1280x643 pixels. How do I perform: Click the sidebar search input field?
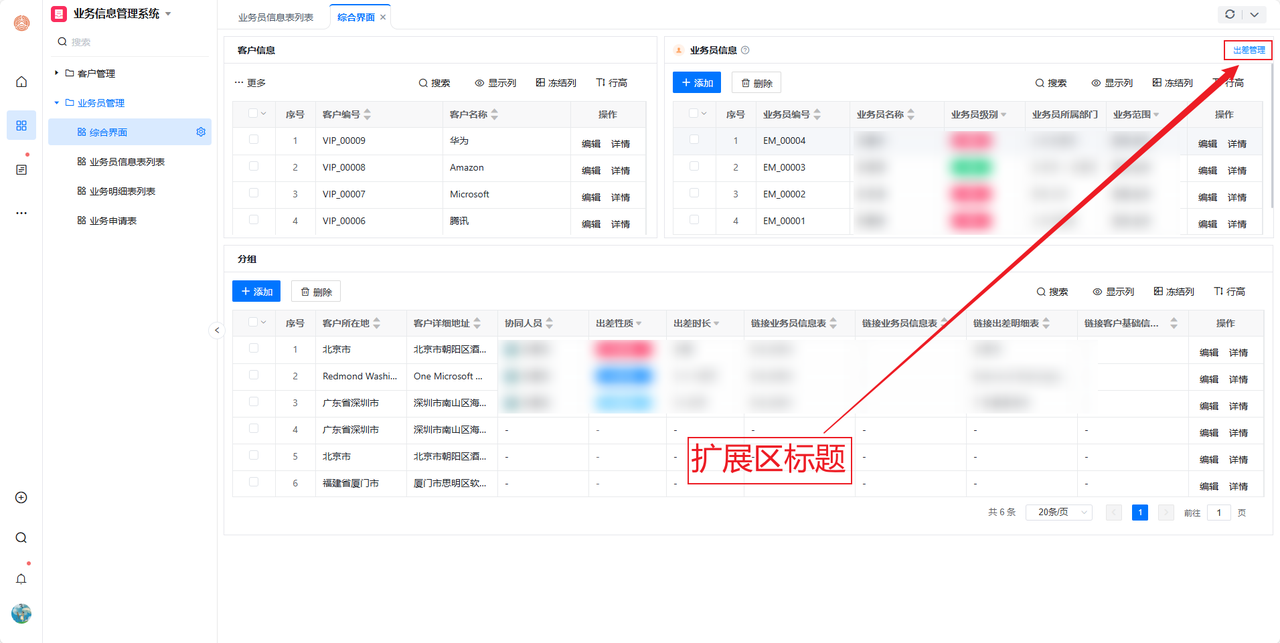(x=130, y=42)
